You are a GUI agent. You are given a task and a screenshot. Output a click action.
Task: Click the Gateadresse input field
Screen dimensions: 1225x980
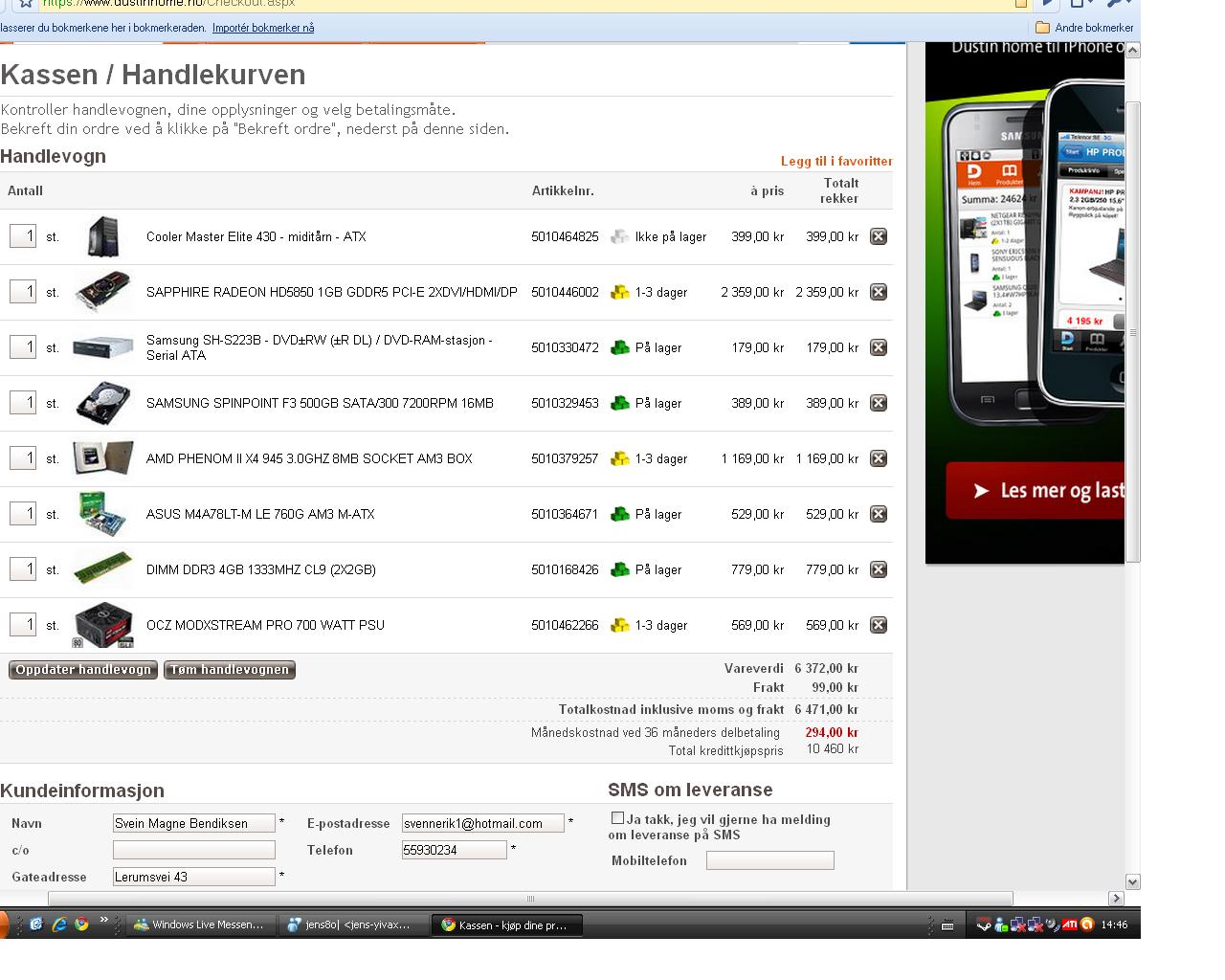point(194,877)
